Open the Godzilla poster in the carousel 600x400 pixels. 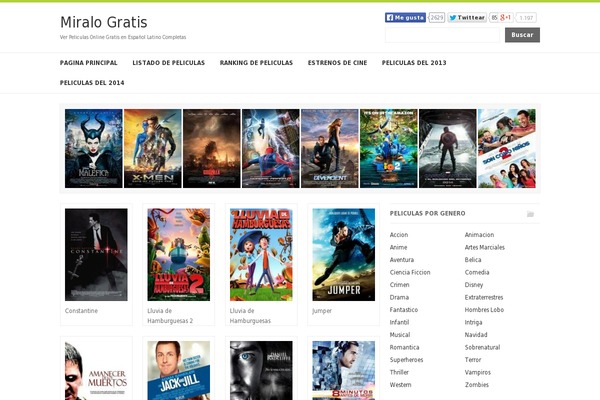click(x=212, y=149)
